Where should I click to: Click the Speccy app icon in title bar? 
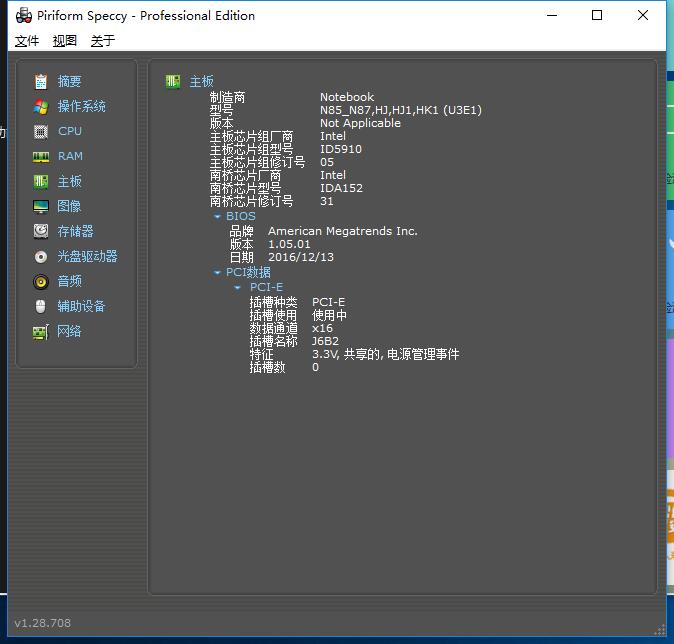click(24, 15)
